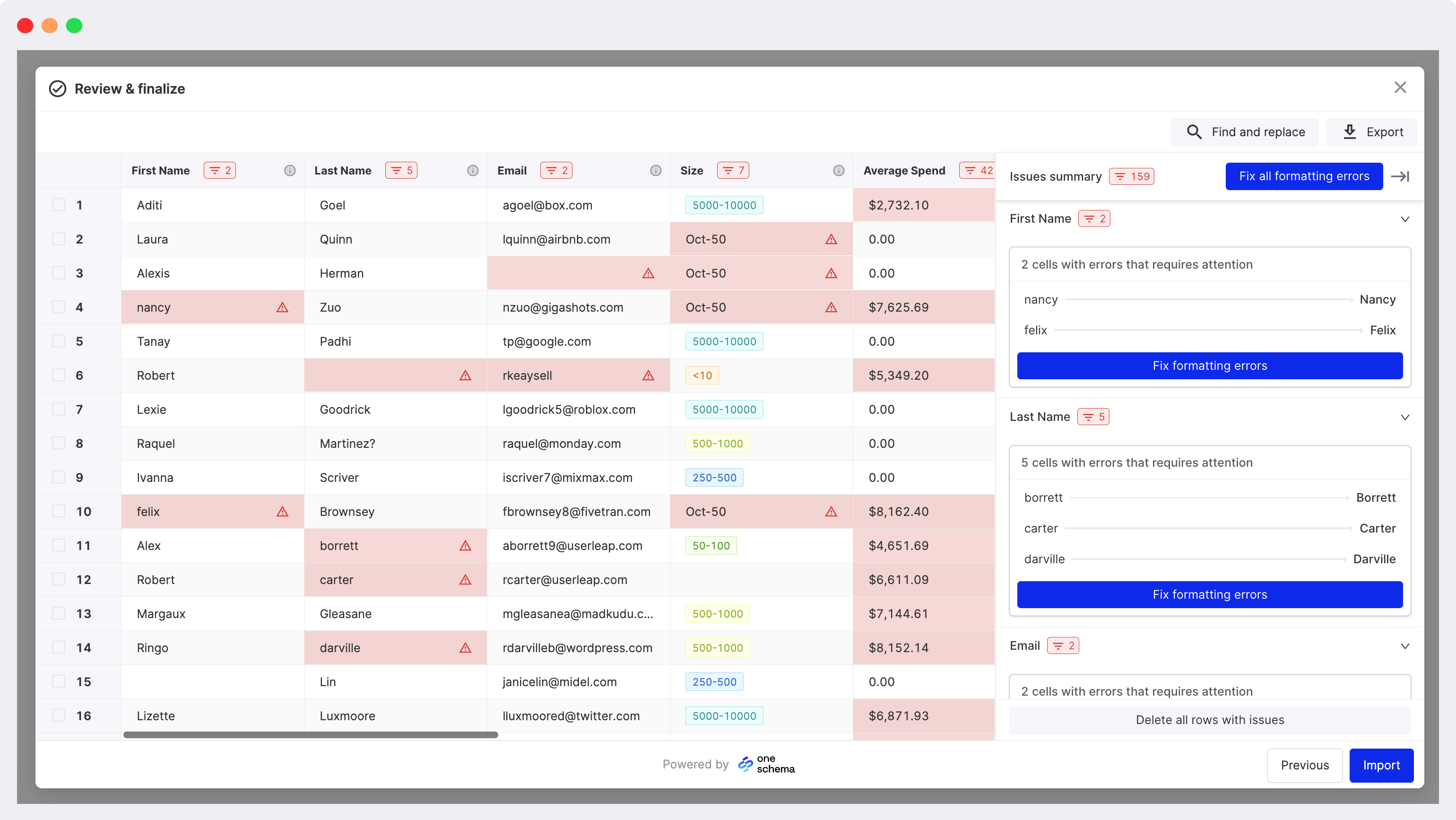Click Fix all formatting errors
1456x820 pixels.
tap(1304, 176)
